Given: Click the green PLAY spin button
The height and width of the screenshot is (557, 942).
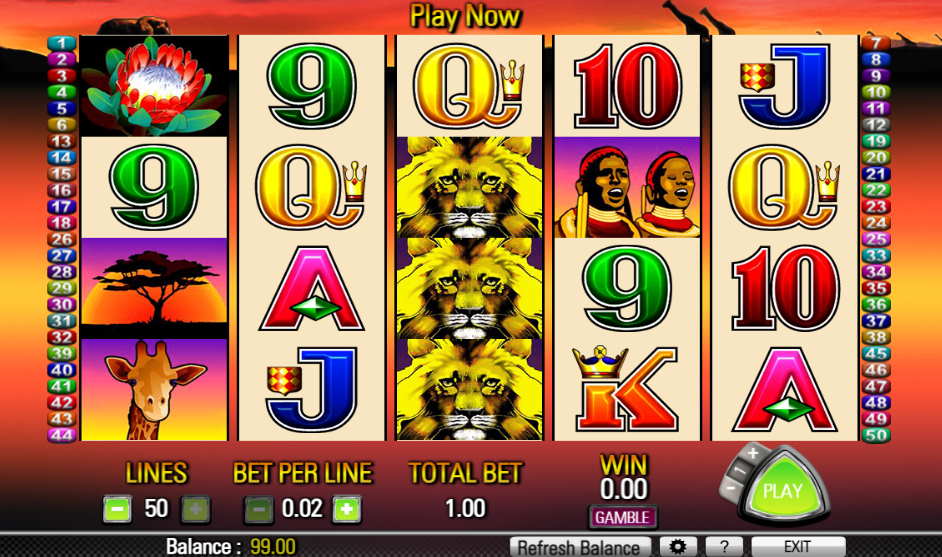Looking at the screenshot, I should click(783, 489).
